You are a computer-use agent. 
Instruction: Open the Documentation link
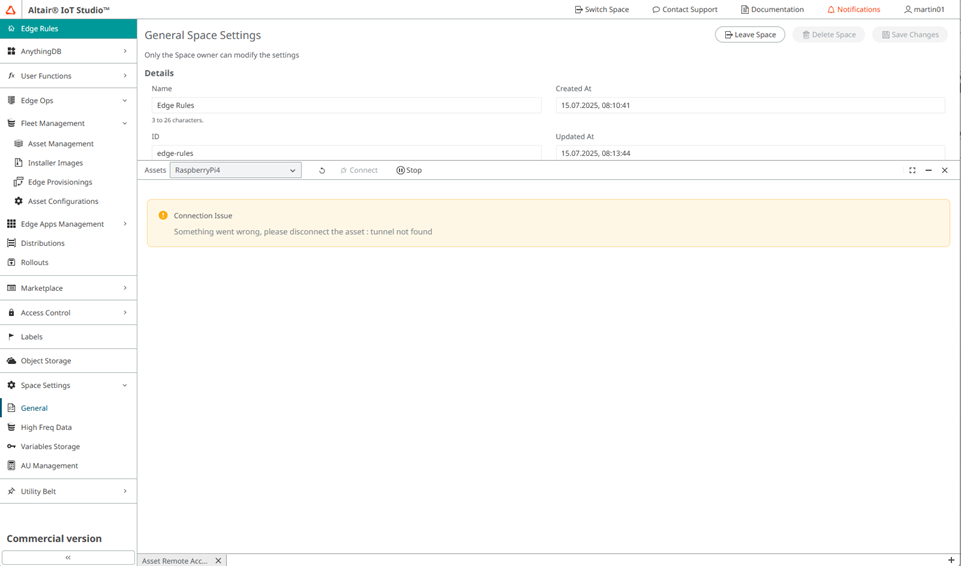[772, 10]
